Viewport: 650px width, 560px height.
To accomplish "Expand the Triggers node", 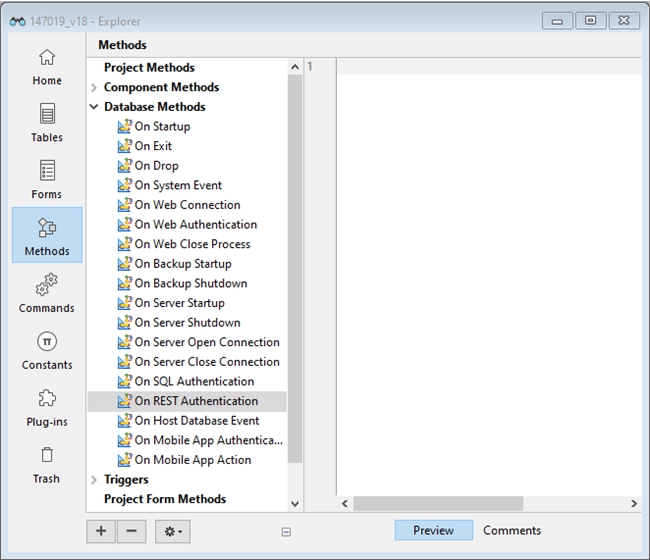I will pyautogui.click(x=94, y=480).
